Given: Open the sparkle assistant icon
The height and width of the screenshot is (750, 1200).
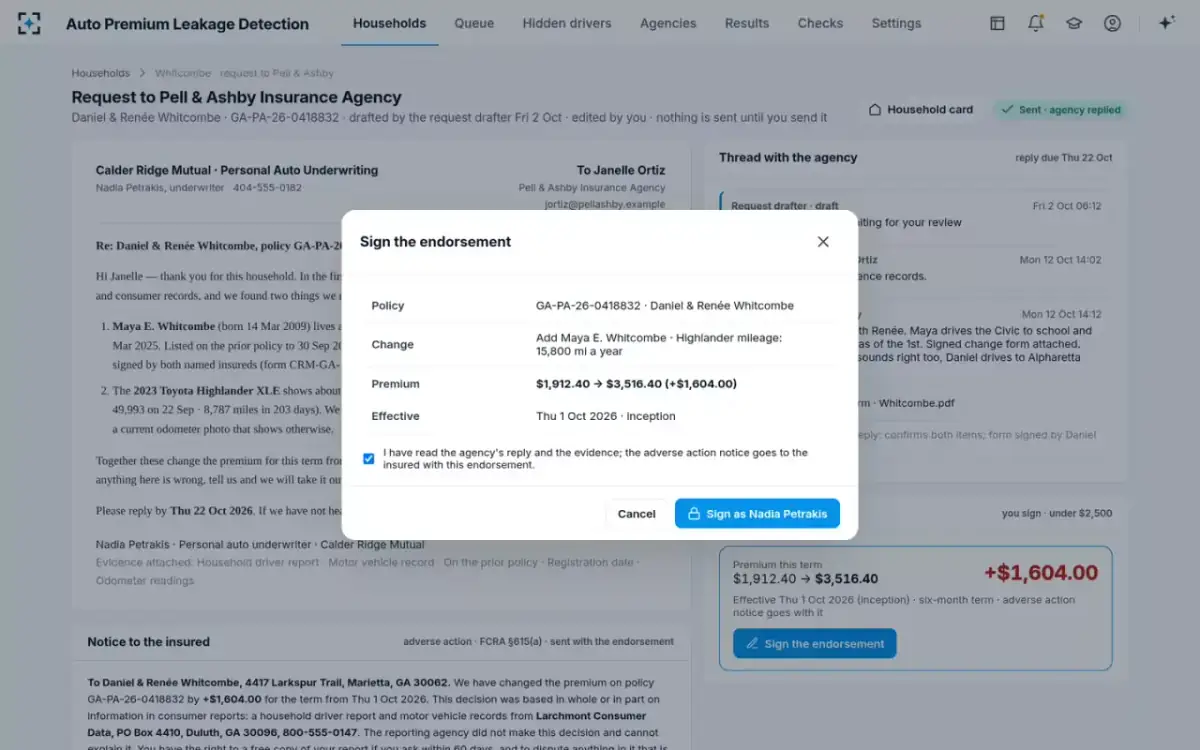Looking at the screenshot, I should point(1166,23).
